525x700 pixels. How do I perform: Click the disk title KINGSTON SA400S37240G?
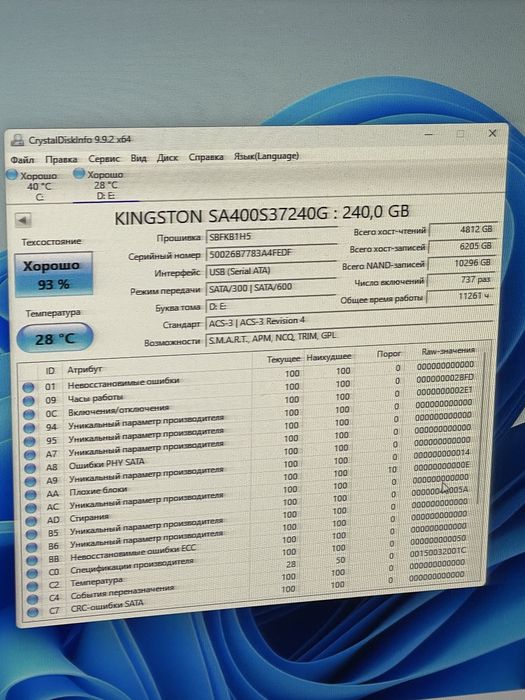click(221, 217)
